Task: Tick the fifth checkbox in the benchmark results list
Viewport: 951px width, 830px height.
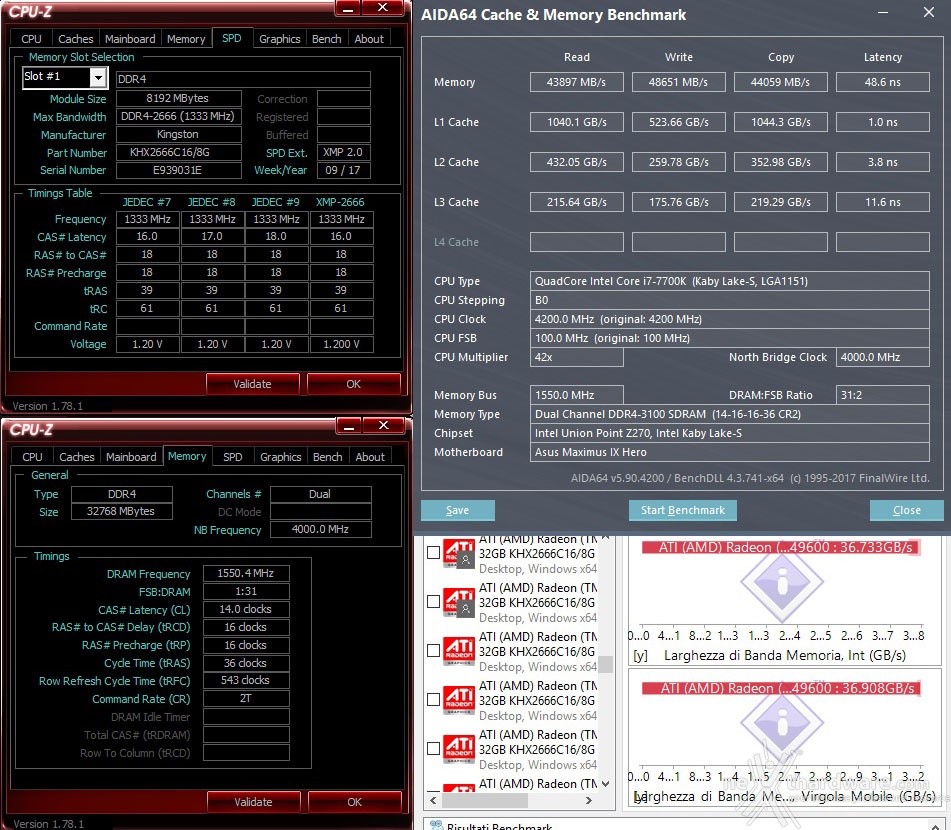Action: pyautogui.click(x=434, y=749)
